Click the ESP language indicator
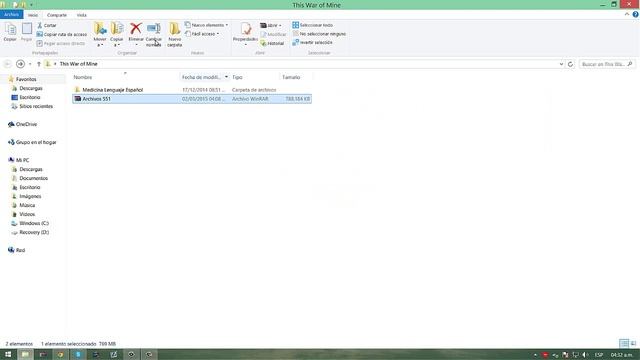The width and height of the screenshot is (640, 360). [x=599, y=355]
